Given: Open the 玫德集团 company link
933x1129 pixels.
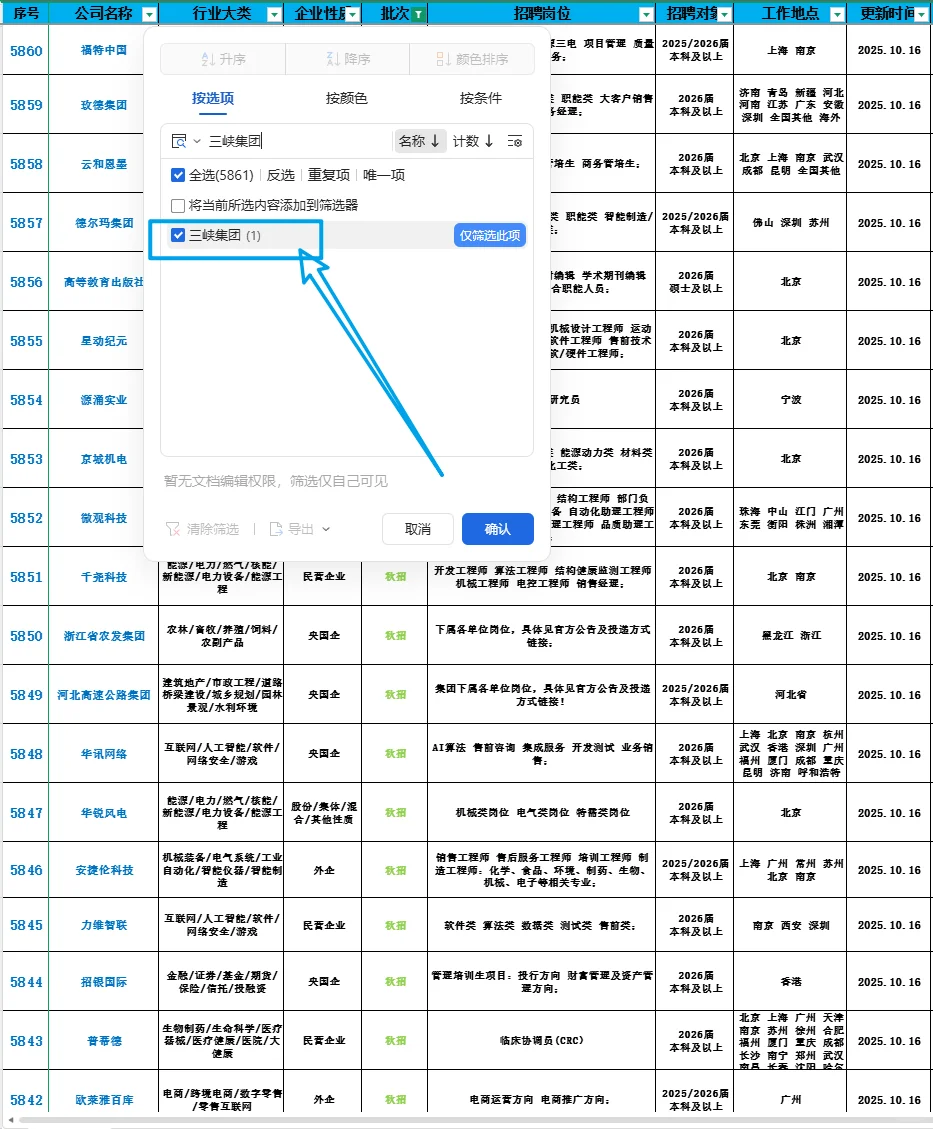Looking at the screenshot, I should pos(104,105).
